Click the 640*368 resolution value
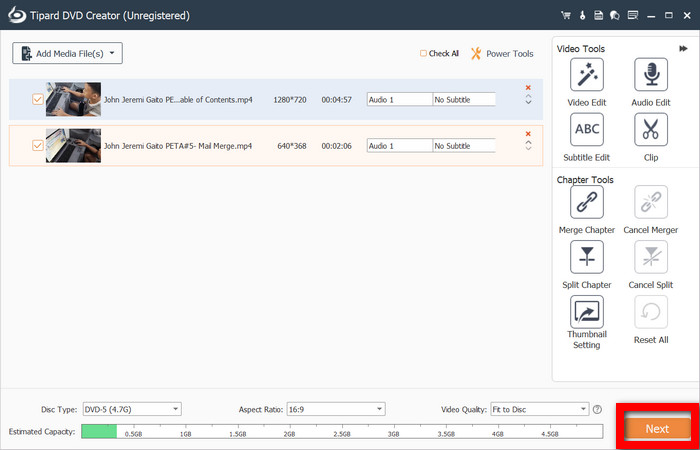Image resolution: width=700 pixels, height=450 pixels. (x=292, y=146)
